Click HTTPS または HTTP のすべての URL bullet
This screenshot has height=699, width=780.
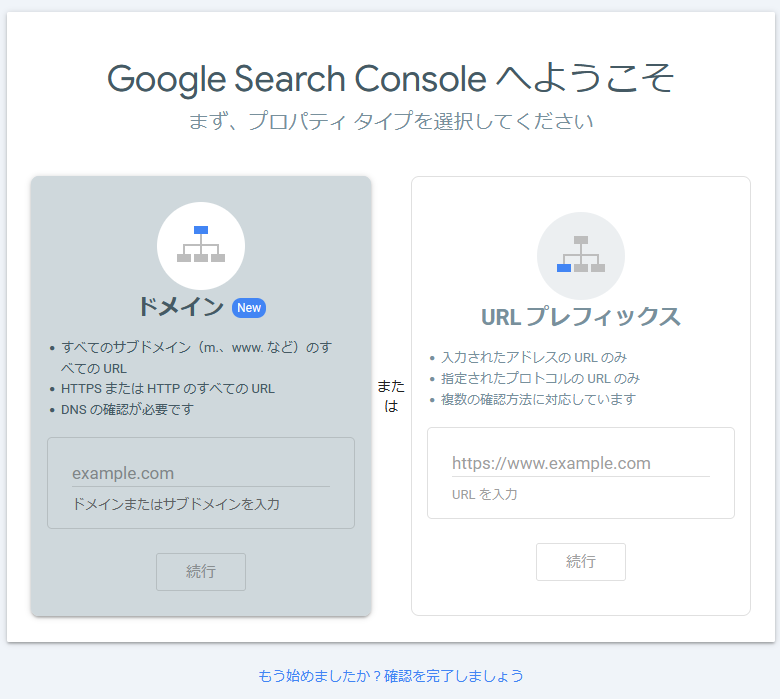[168, 389]
